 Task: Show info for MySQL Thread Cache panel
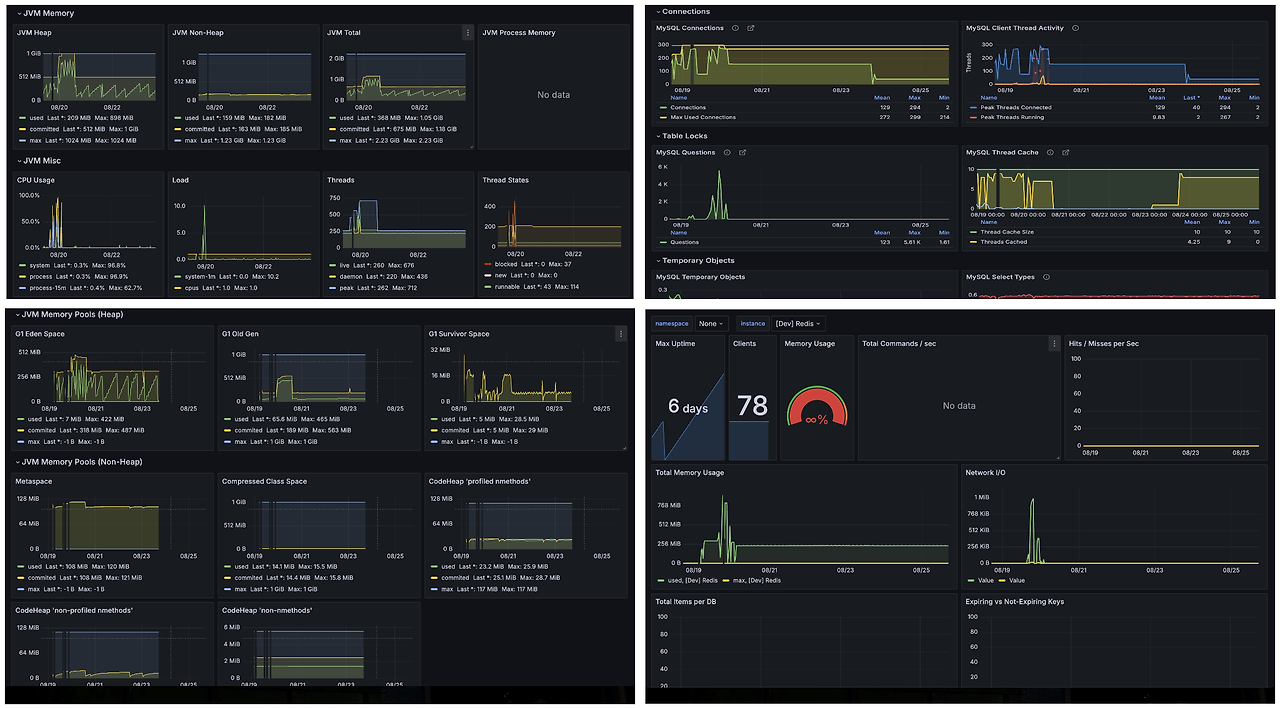(1050, 153)
